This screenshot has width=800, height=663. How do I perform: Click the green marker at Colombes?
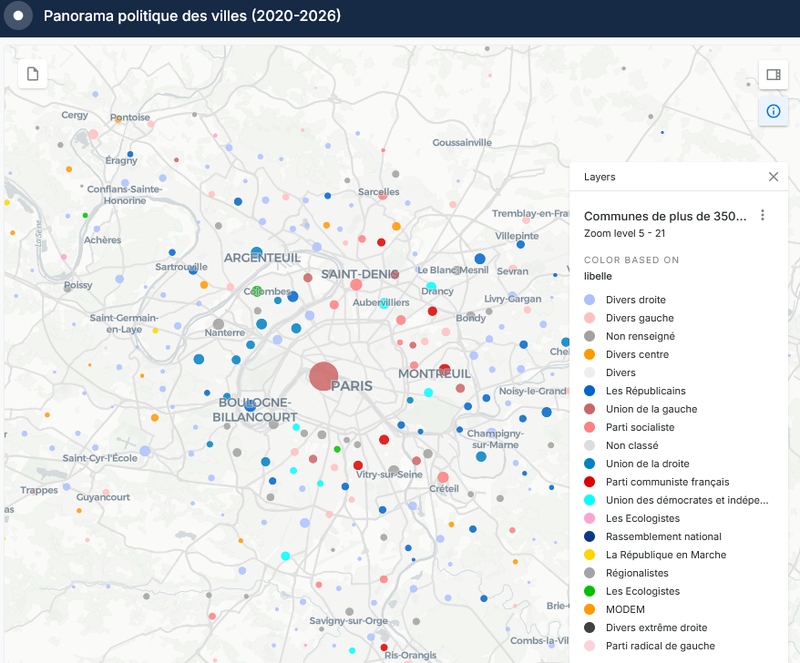point(257,291)
